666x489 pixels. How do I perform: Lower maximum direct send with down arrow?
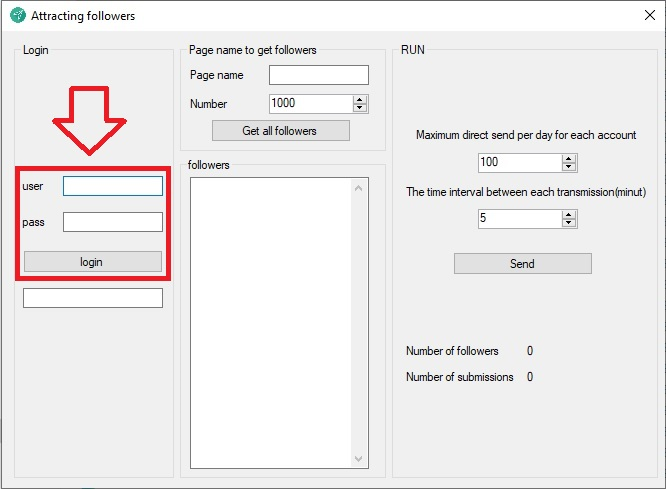(x=569, y=167)
